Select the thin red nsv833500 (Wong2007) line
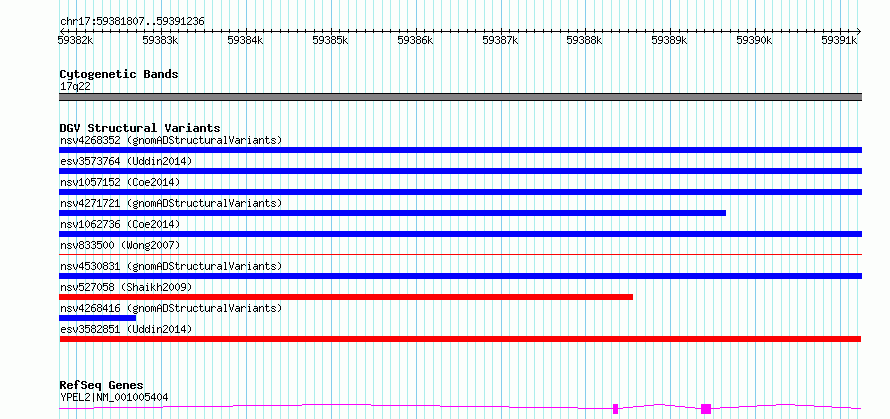The height and width of the screenshot is (419, 890). [460, 254]
